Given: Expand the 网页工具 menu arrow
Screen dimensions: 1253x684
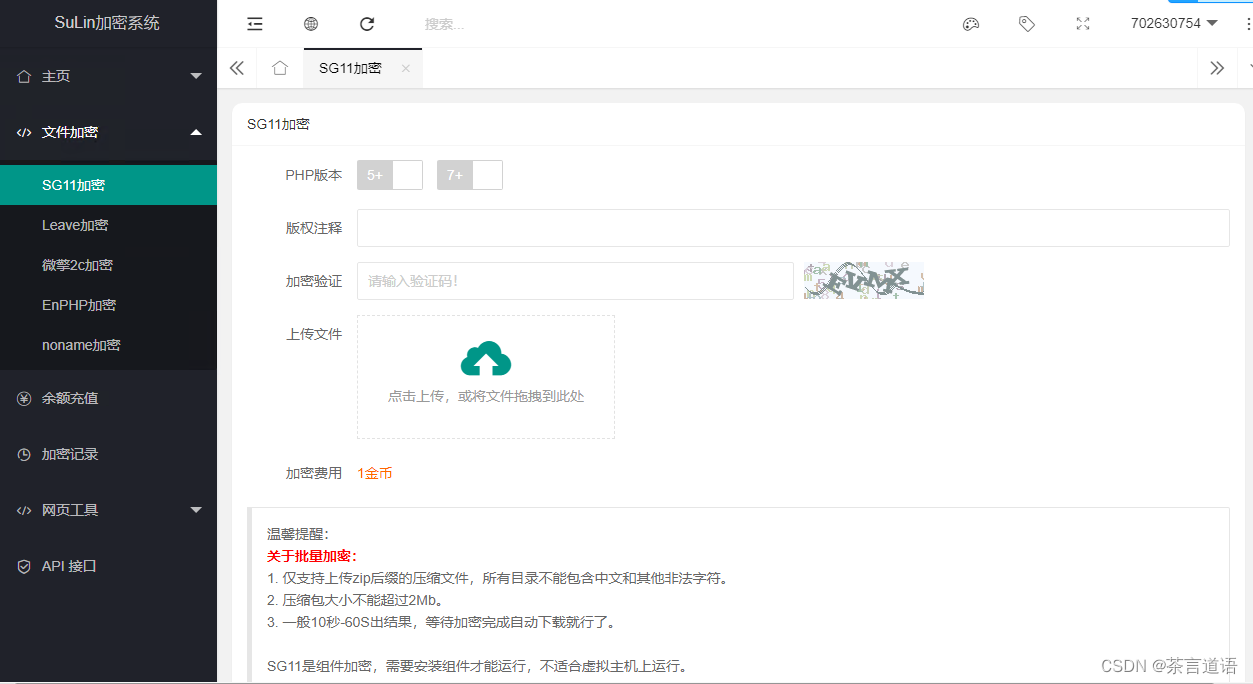Looking at the screenshot, I should click(x=196, y=510).
